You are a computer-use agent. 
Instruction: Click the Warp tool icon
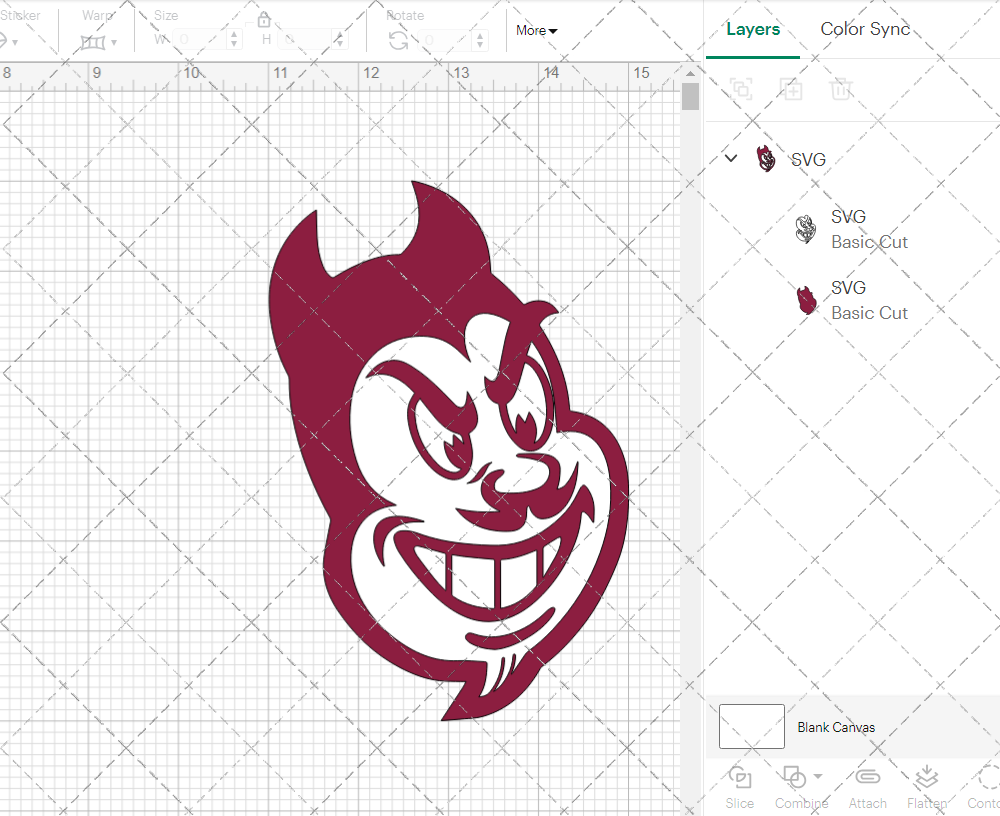95,40
